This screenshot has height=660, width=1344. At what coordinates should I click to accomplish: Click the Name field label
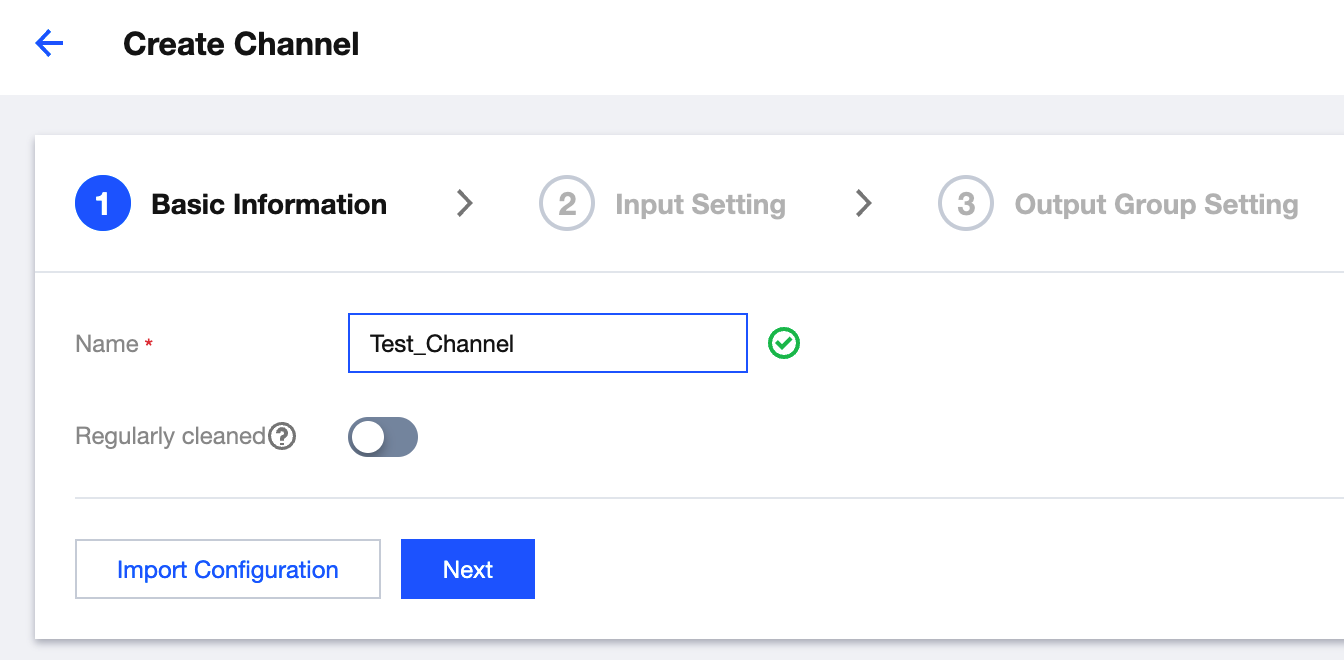[107, 344]
